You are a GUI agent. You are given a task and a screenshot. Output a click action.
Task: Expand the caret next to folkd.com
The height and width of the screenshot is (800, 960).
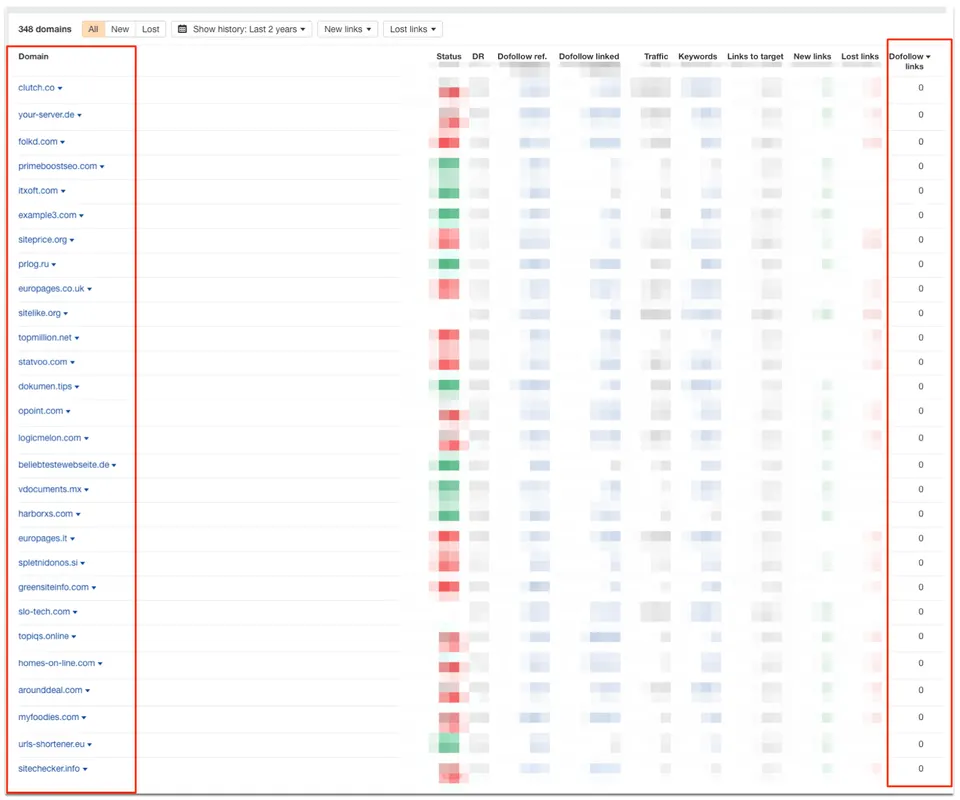point(62,142)
